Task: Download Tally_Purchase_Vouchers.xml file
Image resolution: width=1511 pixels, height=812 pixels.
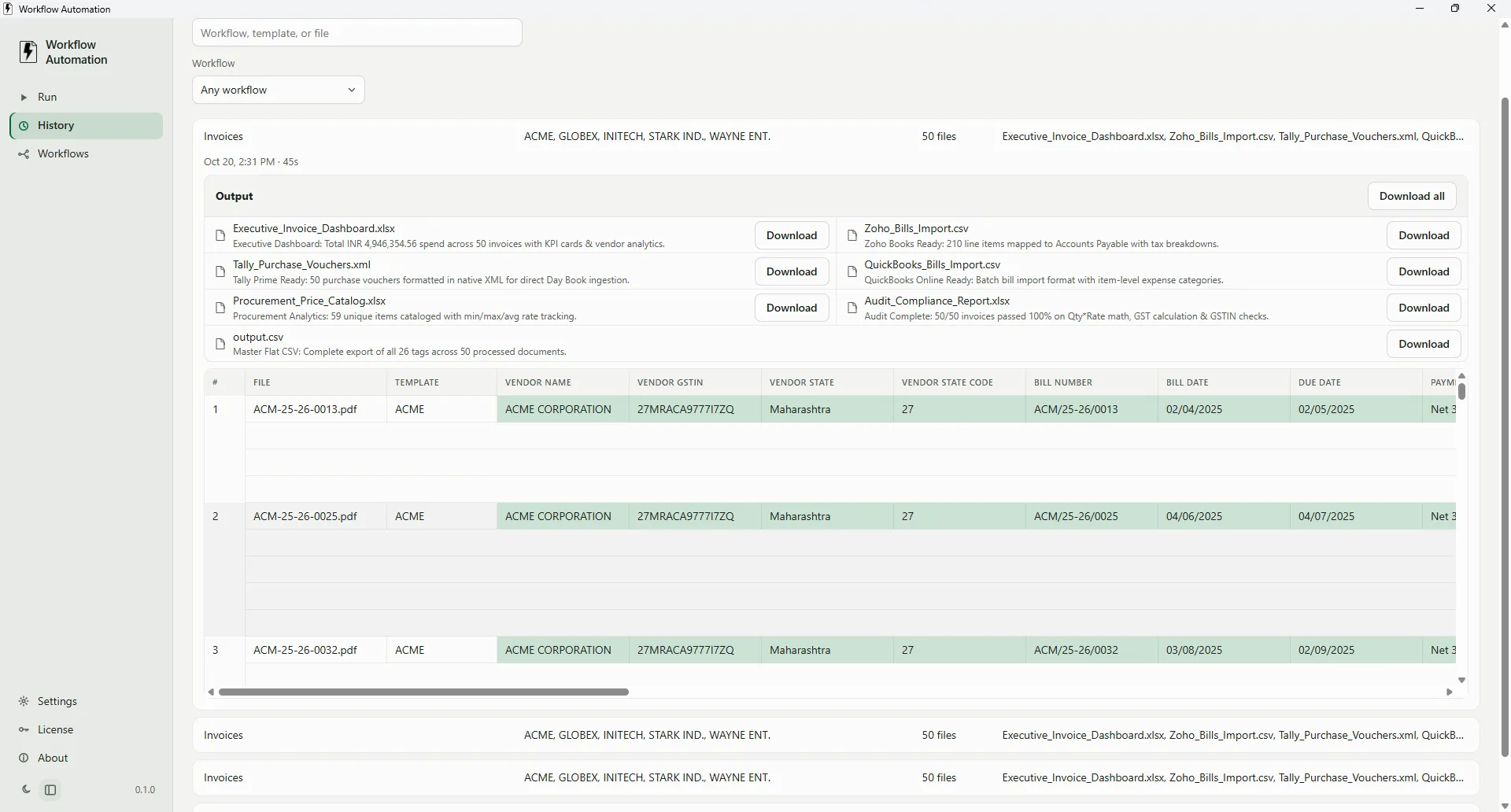Action: pos(792,271)
